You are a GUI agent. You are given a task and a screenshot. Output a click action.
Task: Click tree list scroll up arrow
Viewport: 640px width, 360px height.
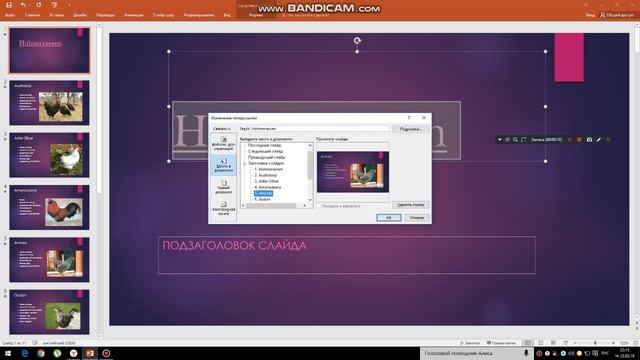point(310,145)
